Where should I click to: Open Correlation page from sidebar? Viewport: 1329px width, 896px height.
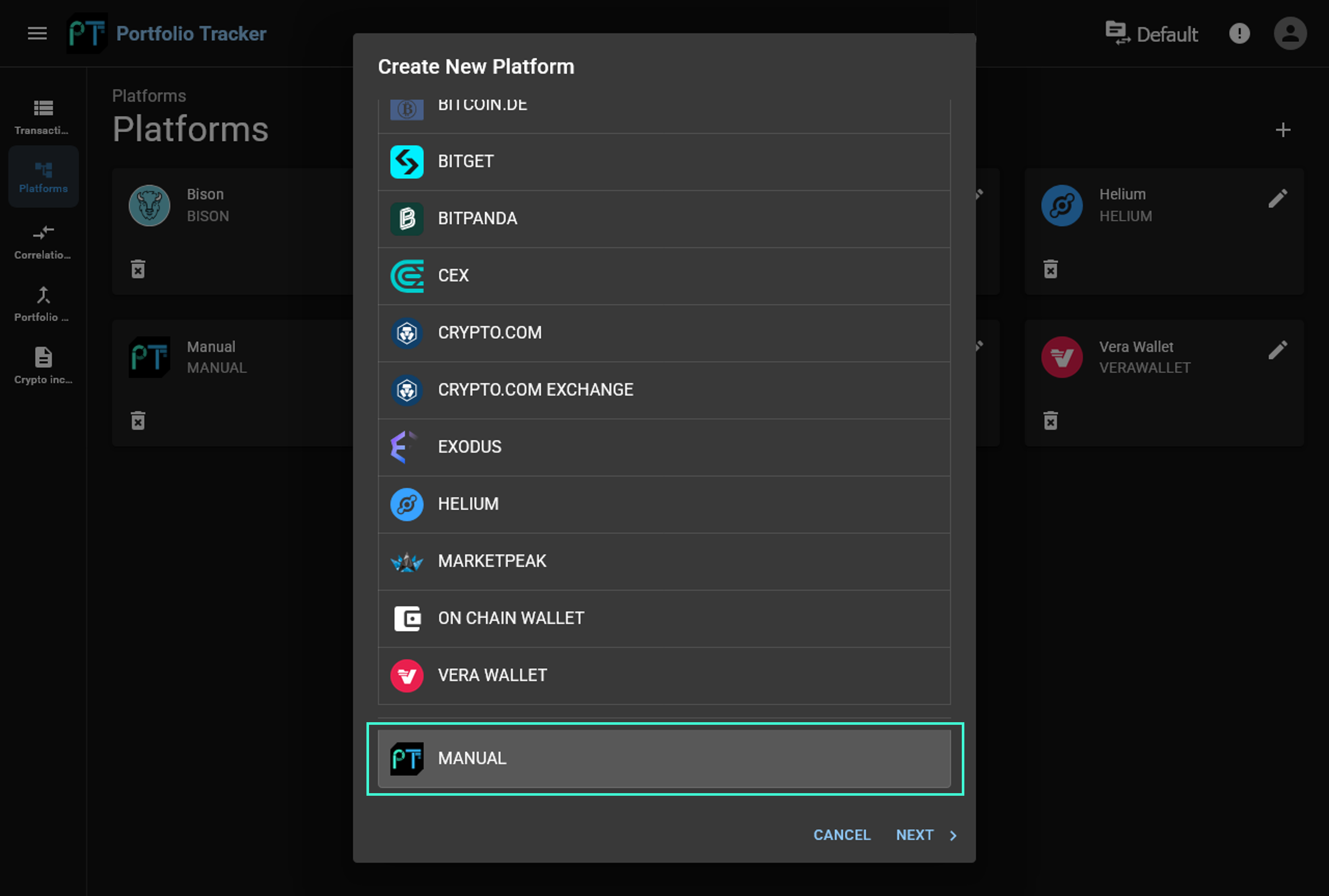click(43, 242)
